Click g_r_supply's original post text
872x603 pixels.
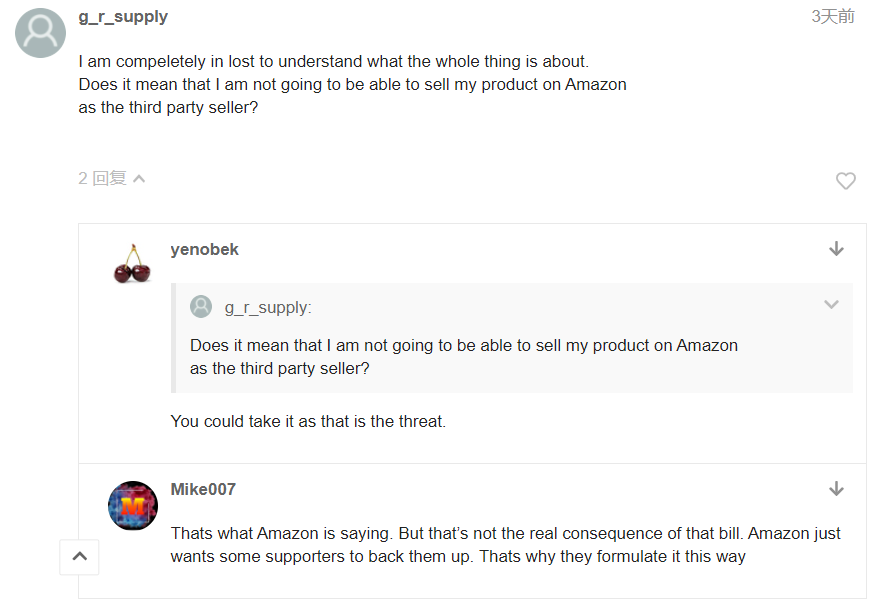click(352, 85)
